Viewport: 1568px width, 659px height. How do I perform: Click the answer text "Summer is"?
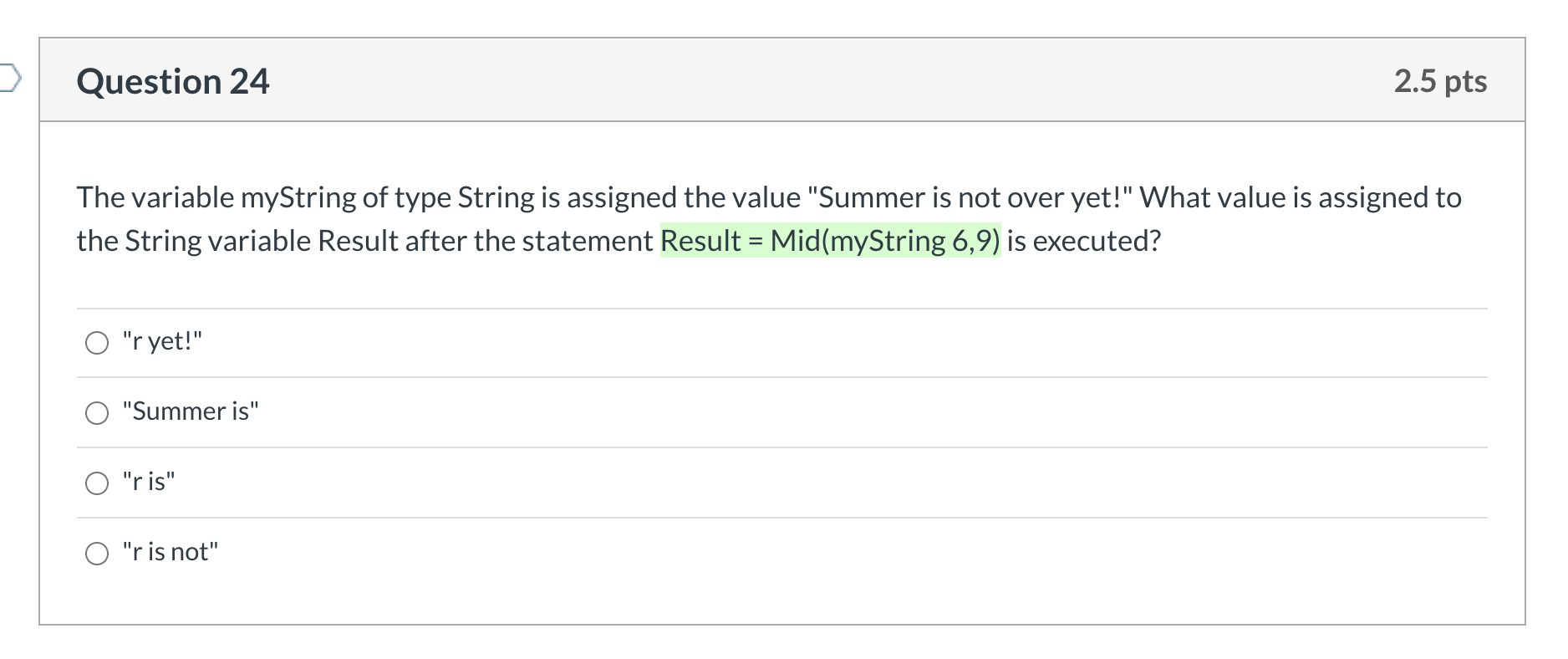[x=190, y=411]
